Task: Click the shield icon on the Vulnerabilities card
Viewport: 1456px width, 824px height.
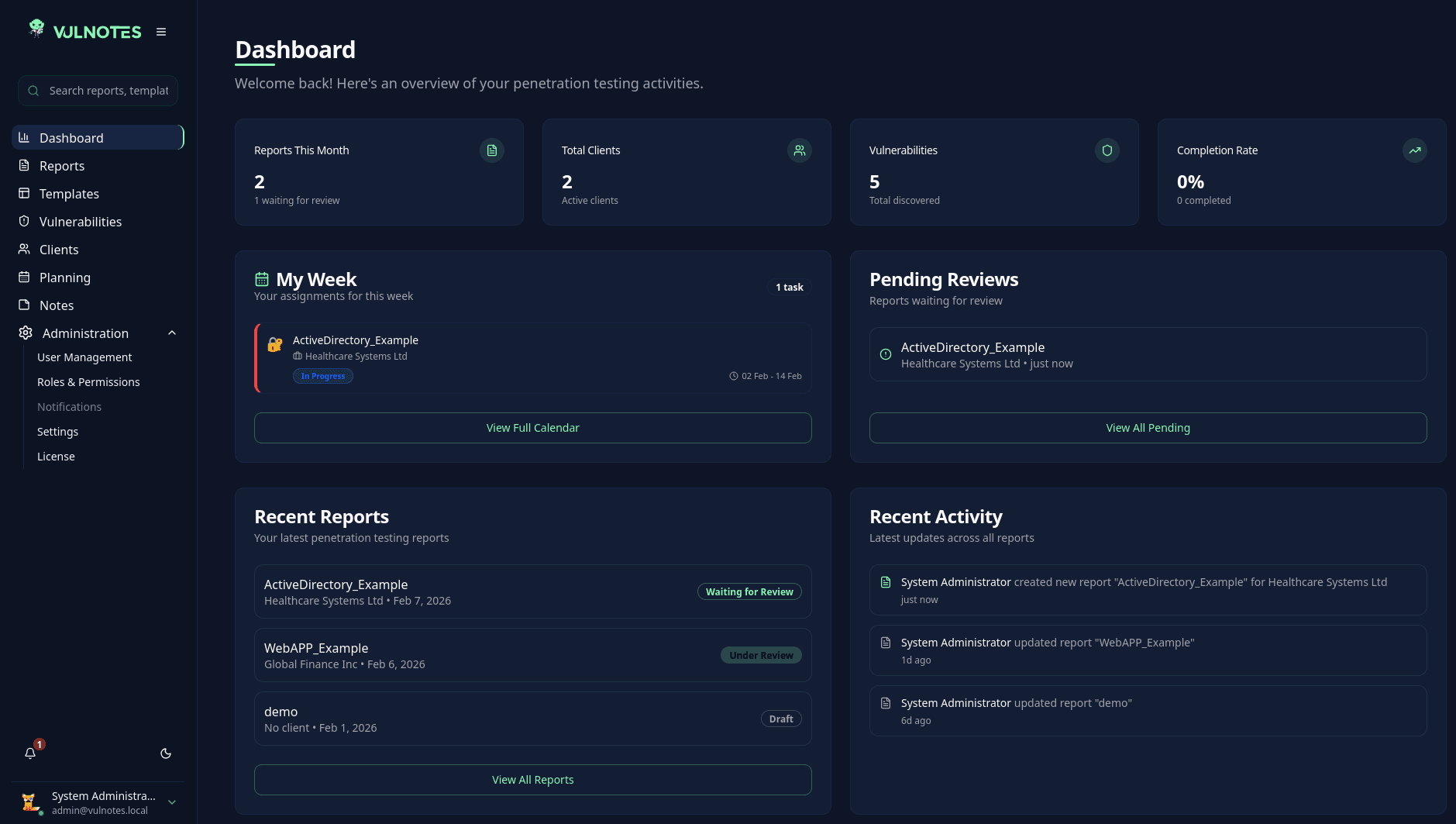Action: click(x=1107, y=150)
